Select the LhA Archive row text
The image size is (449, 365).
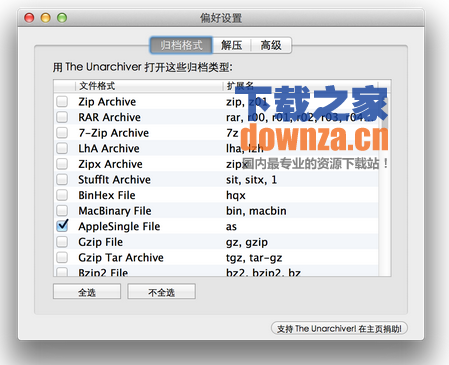point(109,148)
